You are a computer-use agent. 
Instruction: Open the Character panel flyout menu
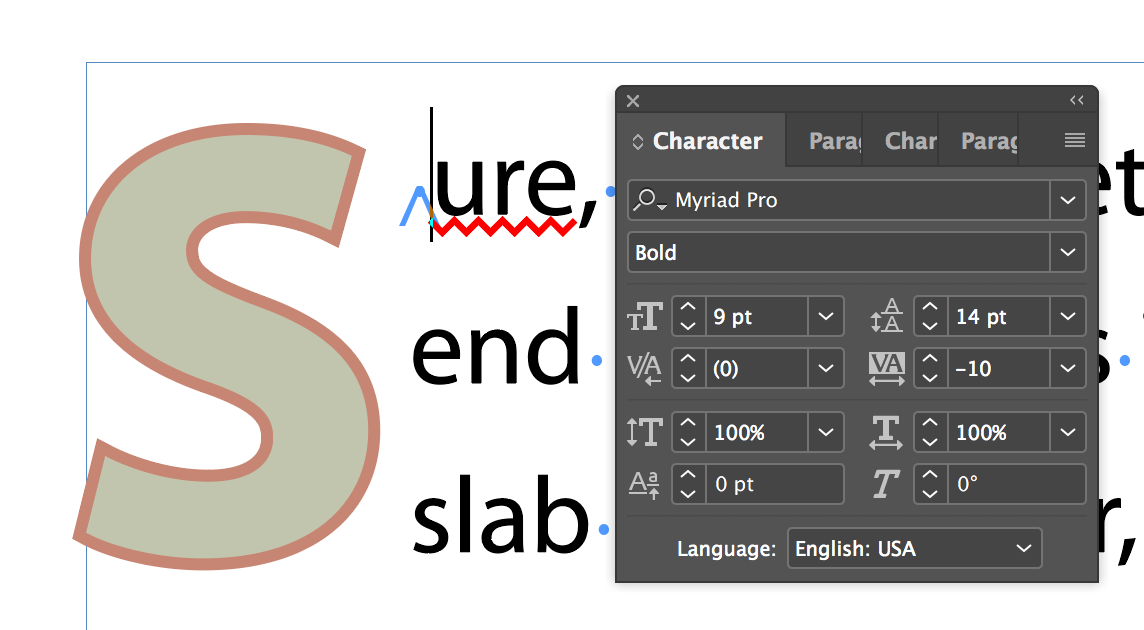click(x=1075, y=140)
